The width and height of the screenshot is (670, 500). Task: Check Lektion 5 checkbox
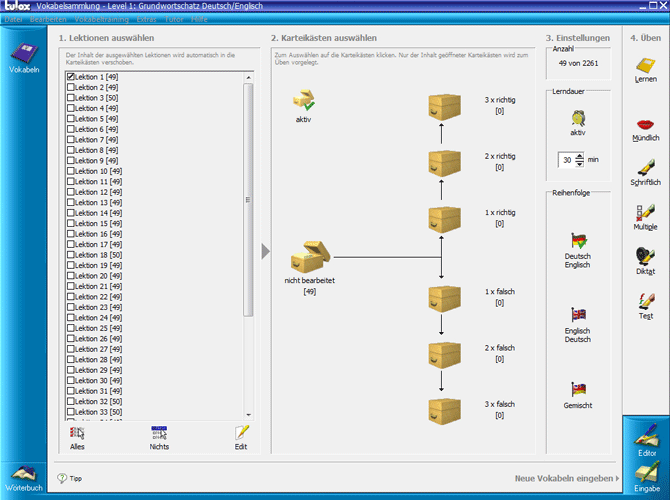pos(71,118)
